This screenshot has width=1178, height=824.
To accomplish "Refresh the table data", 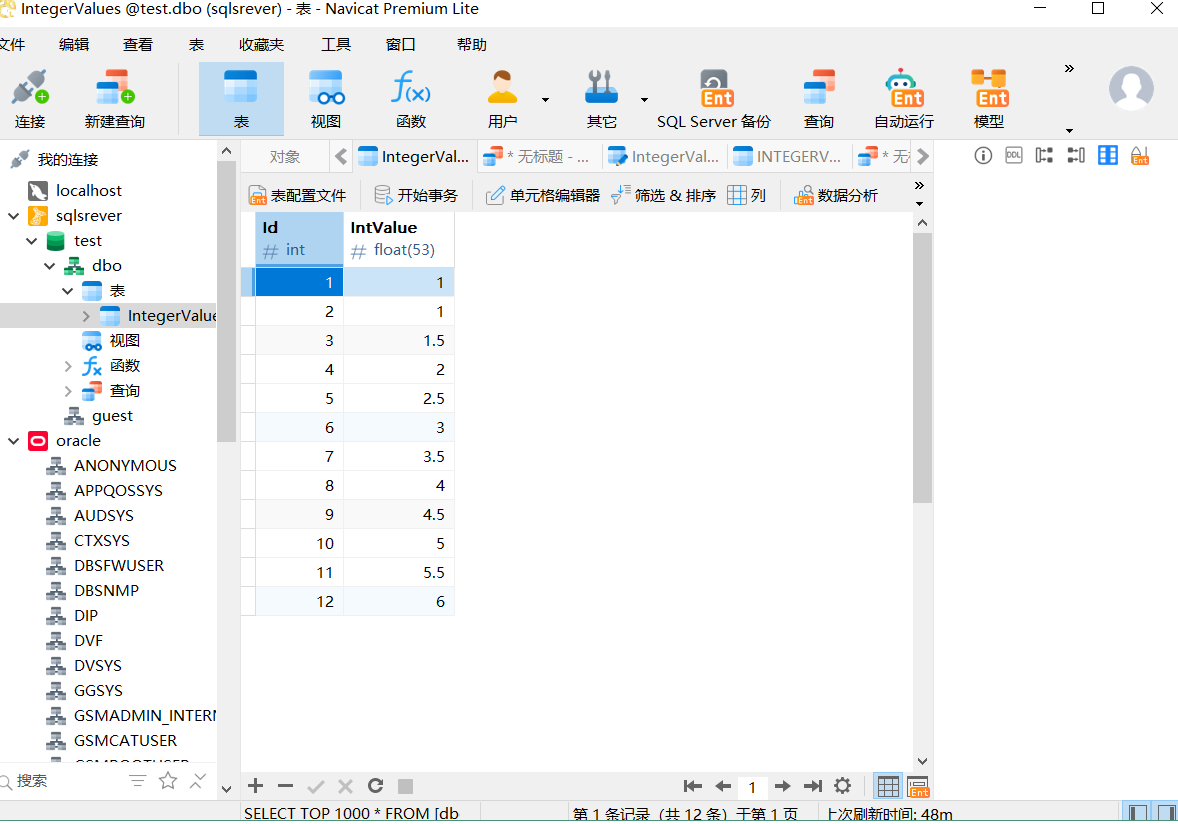I will click(x=376, y=786).
